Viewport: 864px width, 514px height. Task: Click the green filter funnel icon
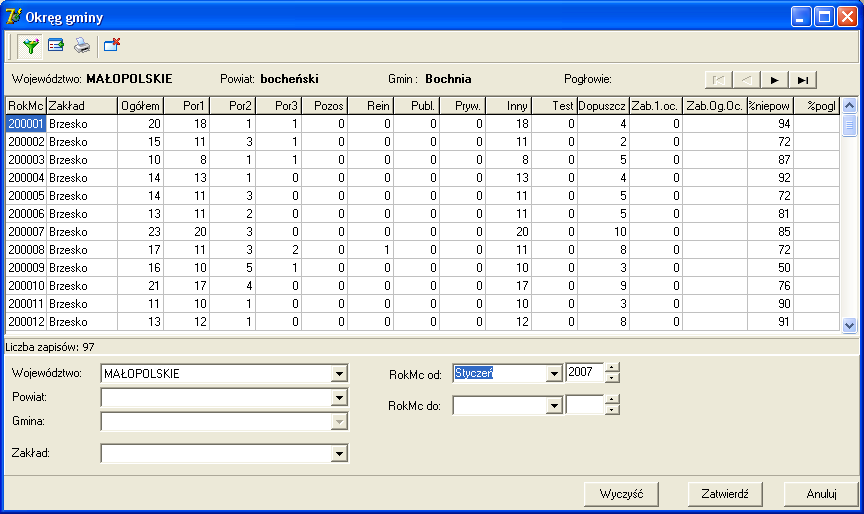tap(31, 46)
